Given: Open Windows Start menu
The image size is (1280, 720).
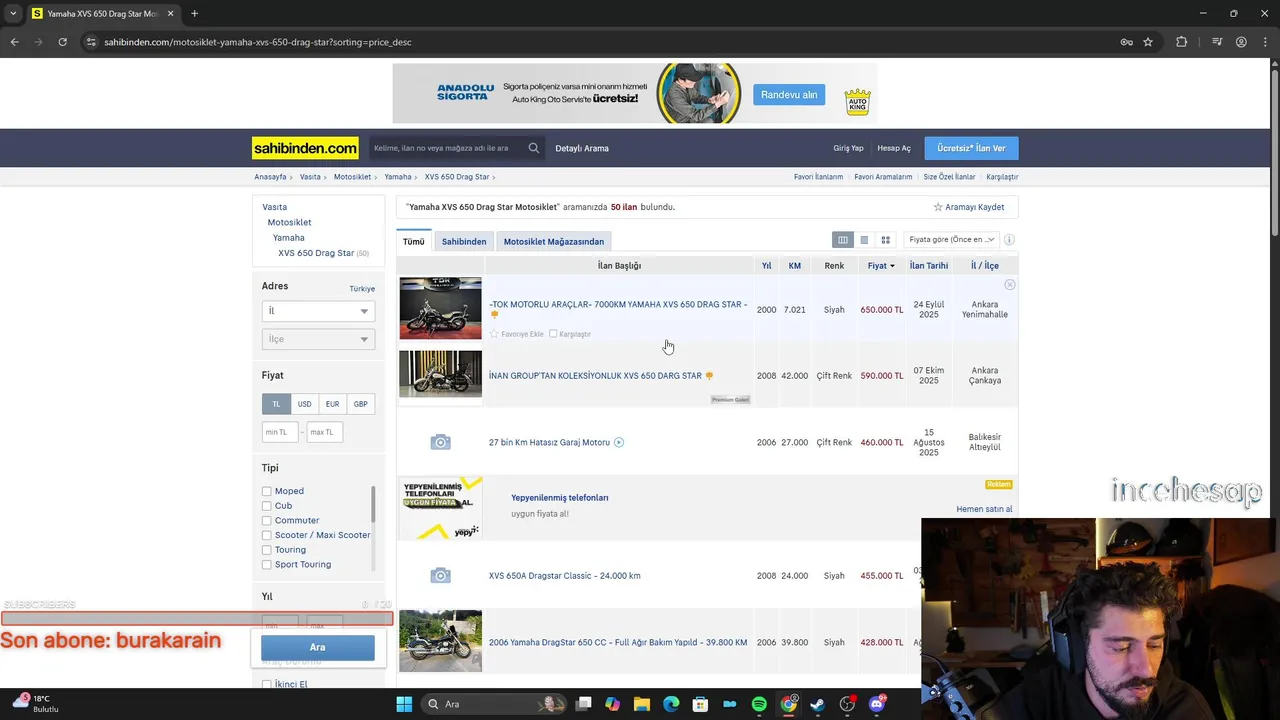Looking at the screenshot, I should [404, 704].
